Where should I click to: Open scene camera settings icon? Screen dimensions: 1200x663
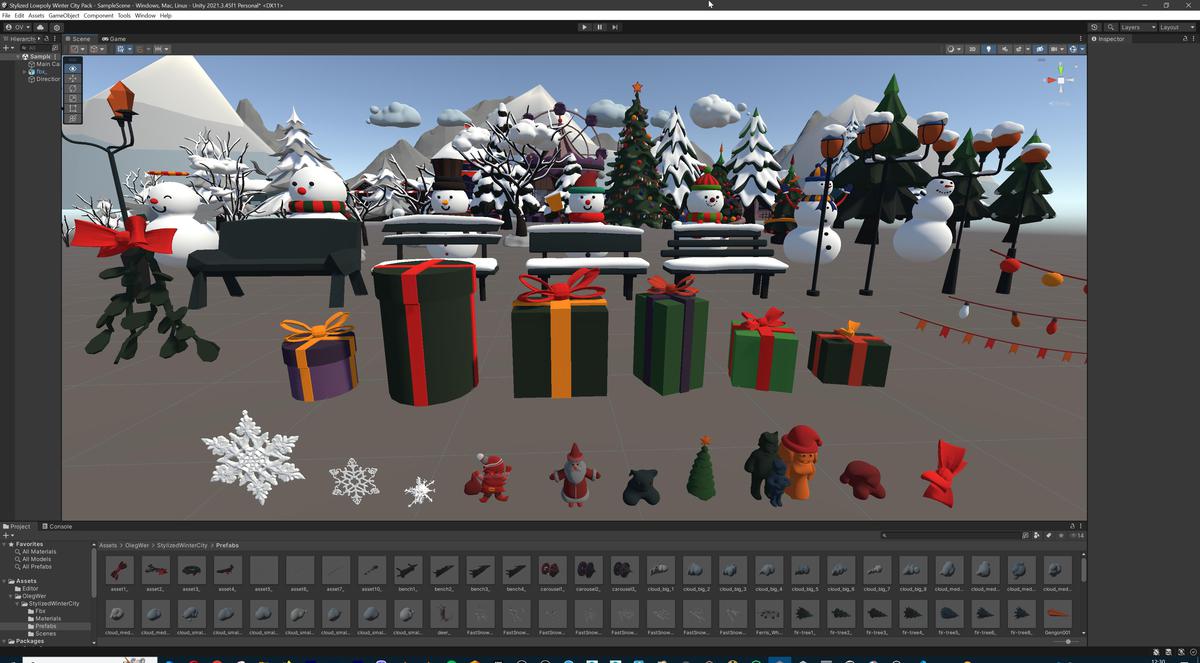[1055, 48]
